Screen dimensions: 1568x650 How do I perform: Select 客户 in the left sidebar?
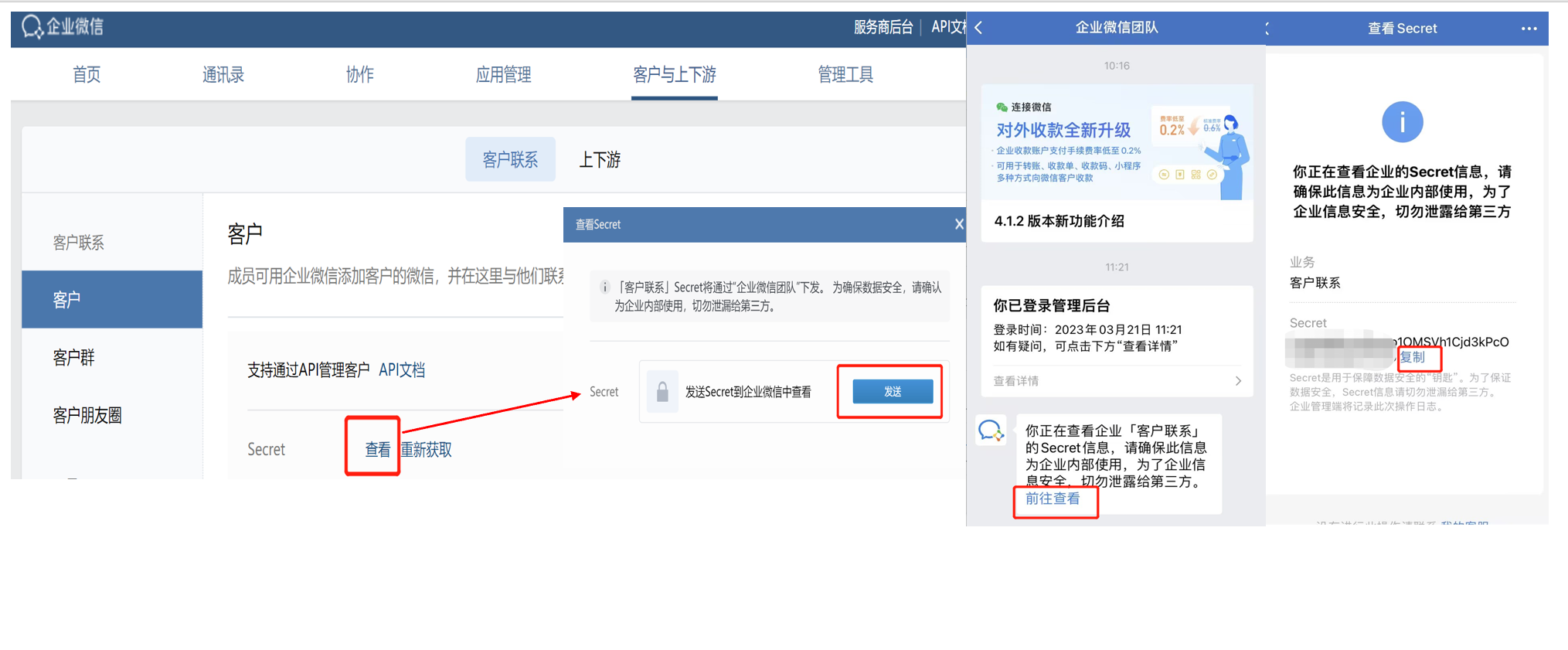[112, 299]
